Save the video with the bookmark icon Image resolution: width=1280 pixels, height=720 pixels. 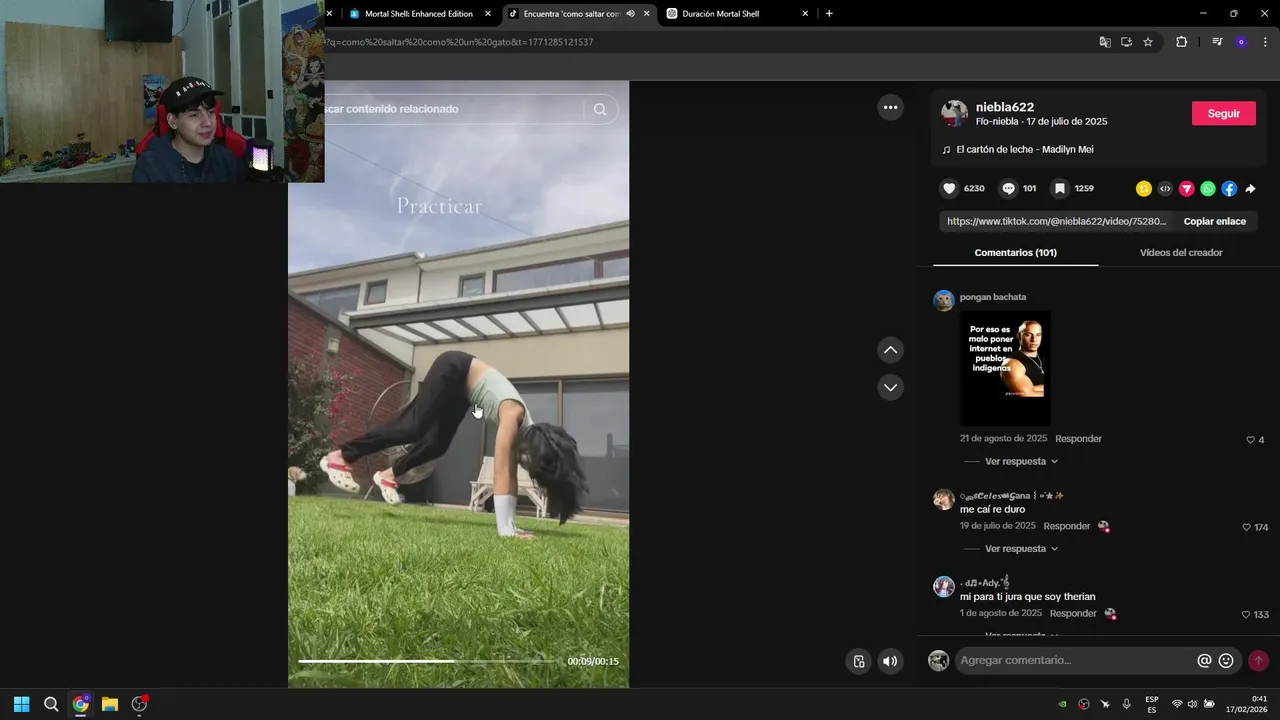1060,188
